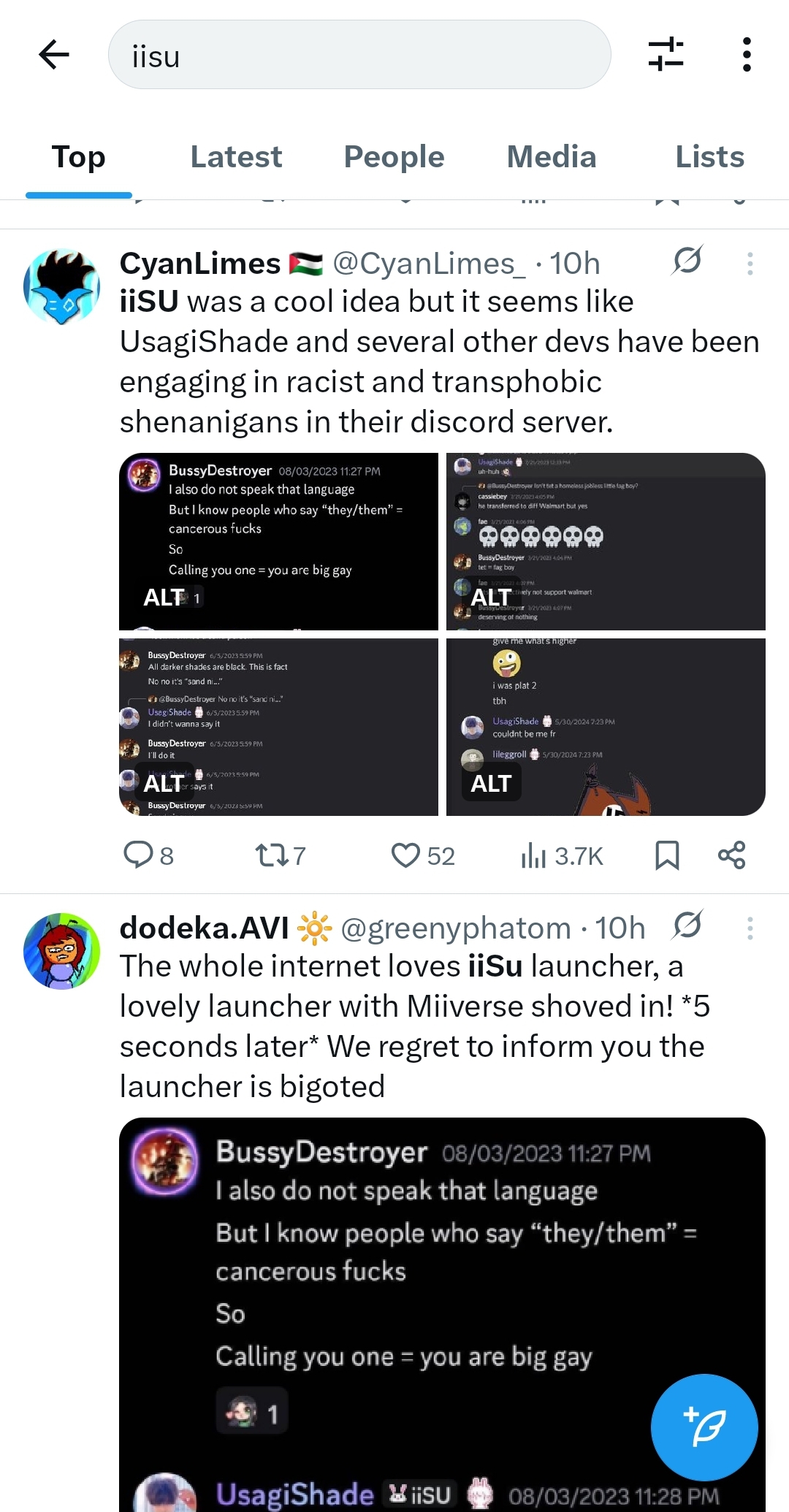This screenshot has height=1512, width=789.
Task: Open more options on CyanLimes tweet
Action: tap(750, 264)
